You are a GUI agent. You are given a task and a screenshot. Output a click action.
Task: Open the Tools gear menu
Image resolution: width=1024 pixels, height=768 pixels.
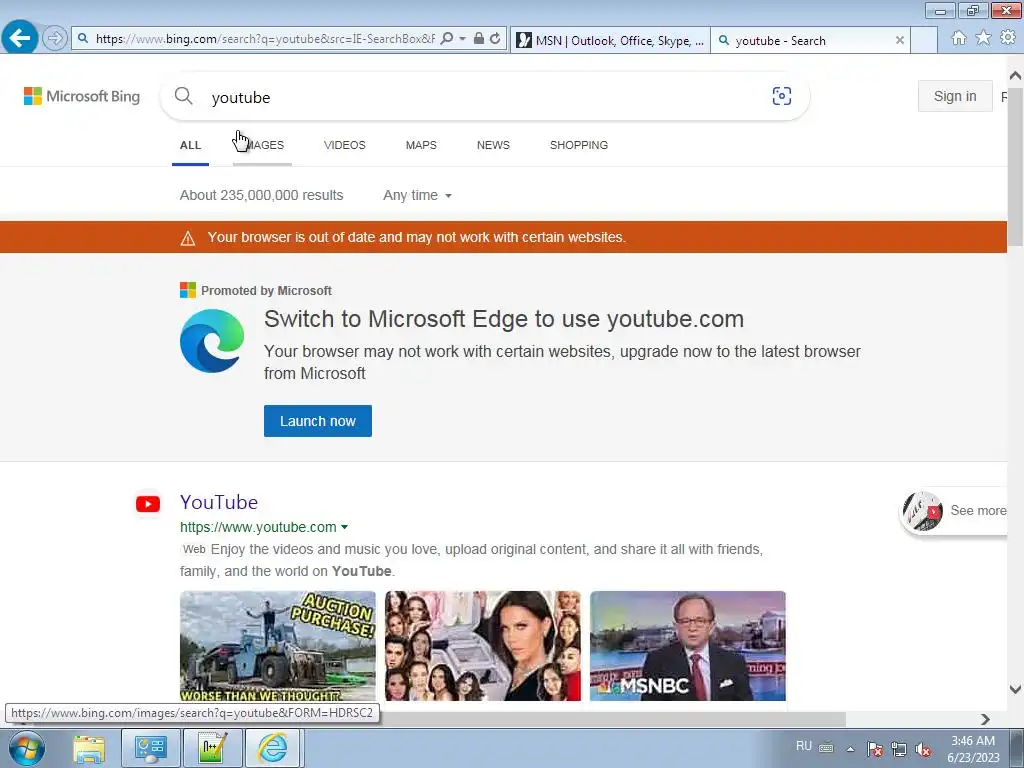1008,39
